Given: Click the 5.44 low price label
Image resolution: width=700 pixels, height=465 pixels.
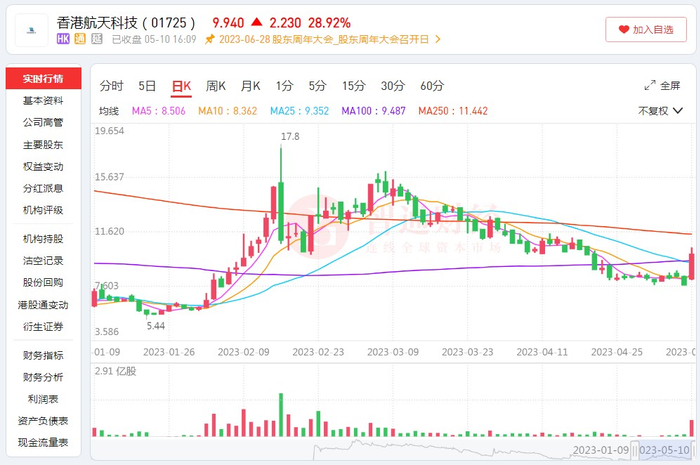Looking at the screenshot, I should [156, 326].
